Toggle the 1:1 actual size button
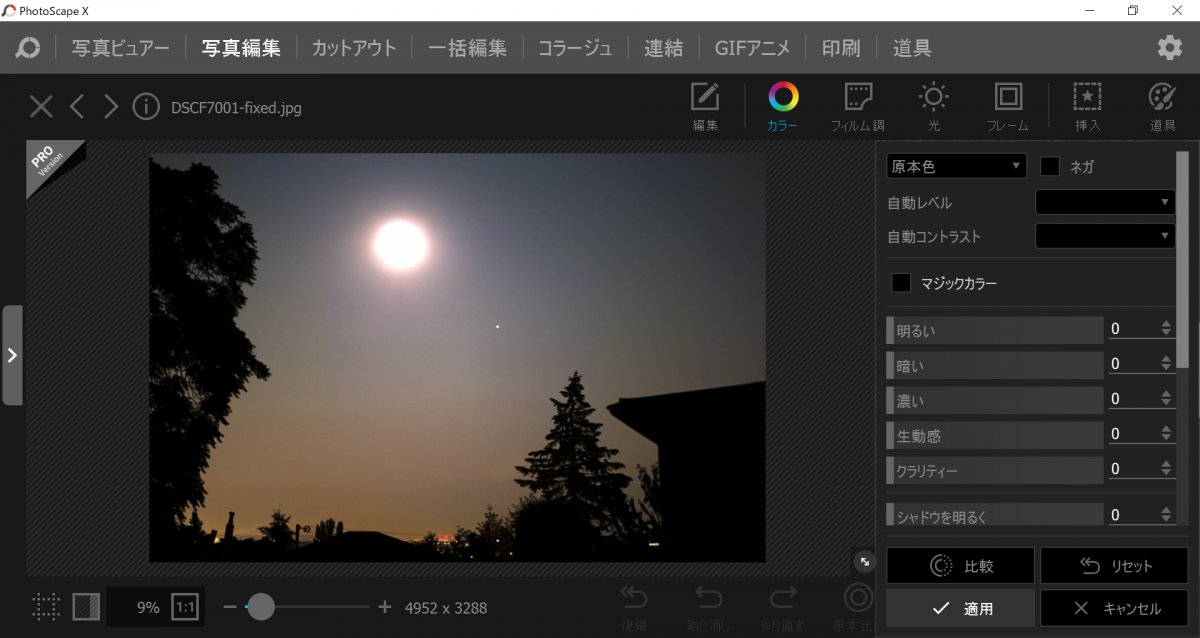The image size is (1200, 638). (x=185, y=607)
